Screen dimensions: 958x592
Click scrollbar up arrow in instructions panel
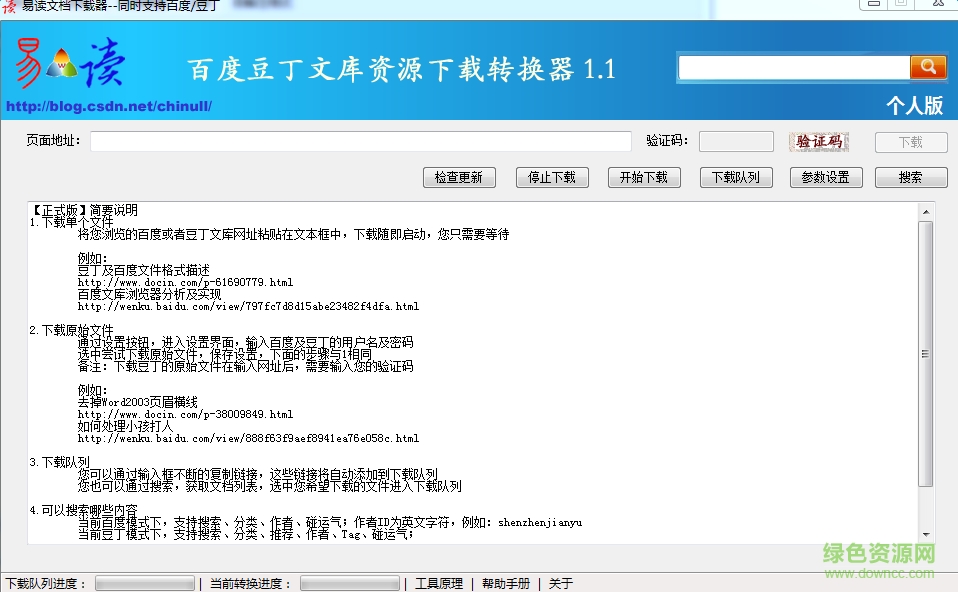(x=926, y=211)
